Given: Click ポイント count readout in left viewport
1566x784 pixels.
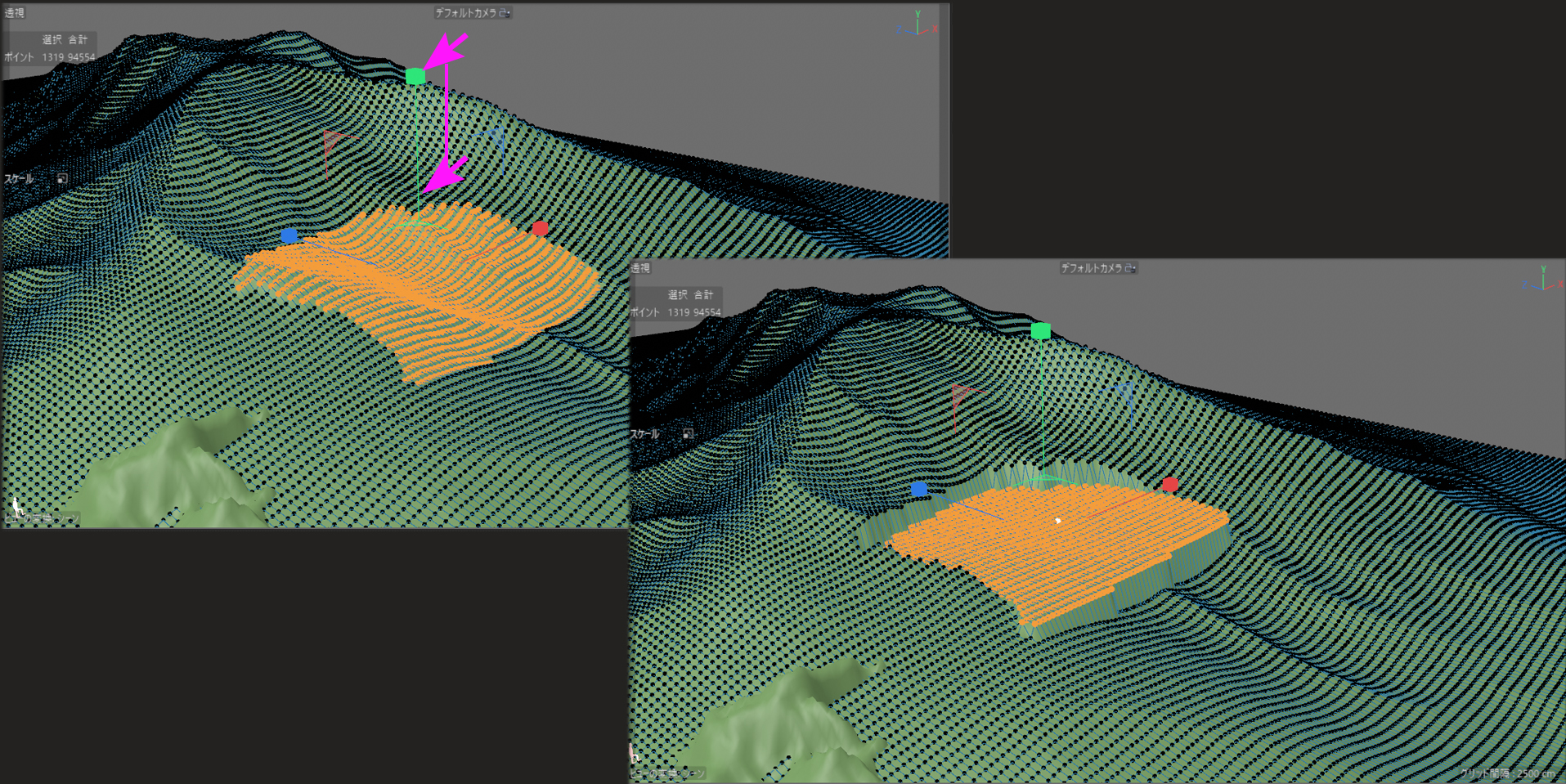Looking at the screenshot, I should (x=49, y=57).
